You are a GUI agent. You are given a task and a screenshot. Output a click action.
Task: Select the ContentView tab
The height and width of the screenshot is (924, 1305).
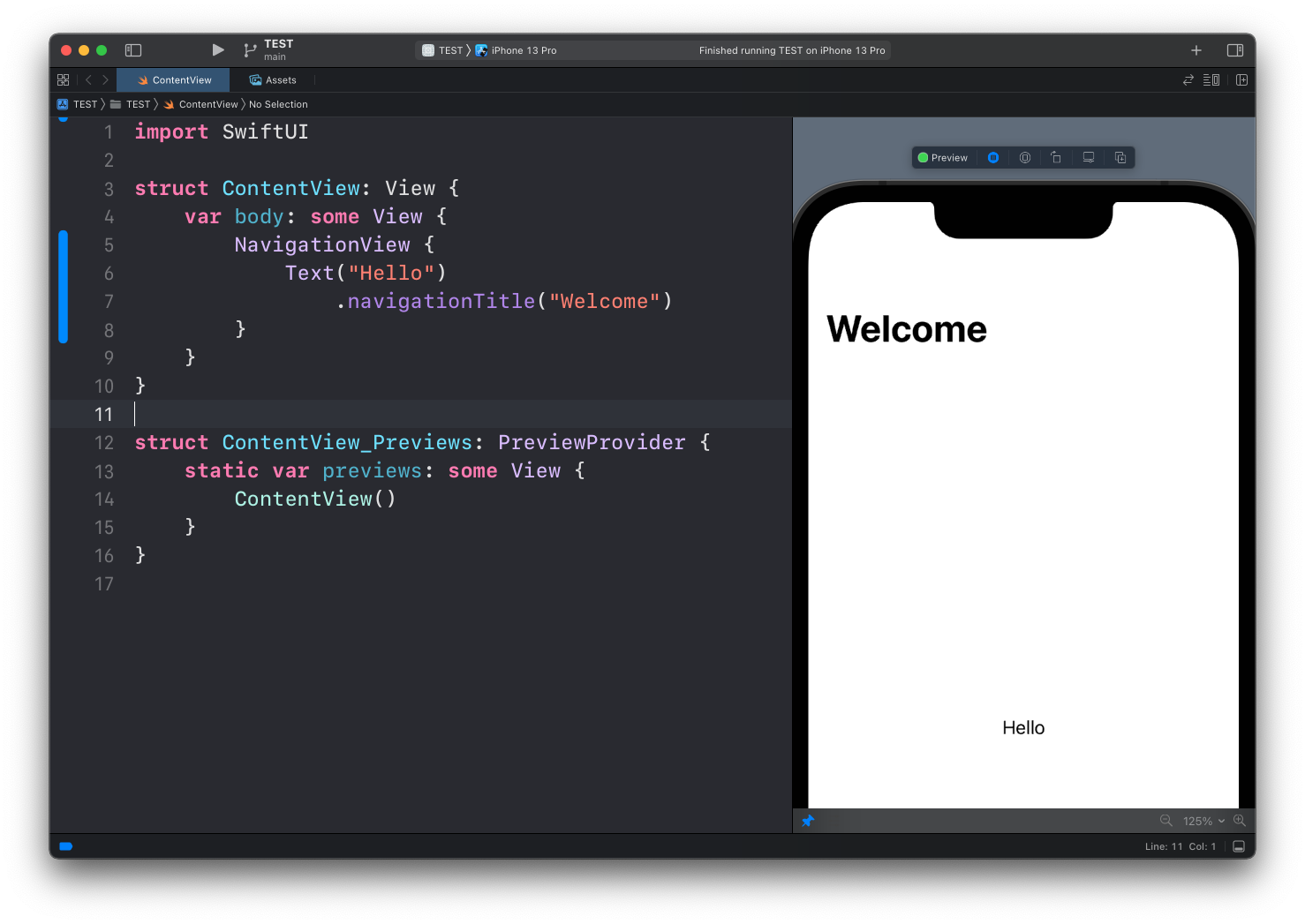(174, 80)
